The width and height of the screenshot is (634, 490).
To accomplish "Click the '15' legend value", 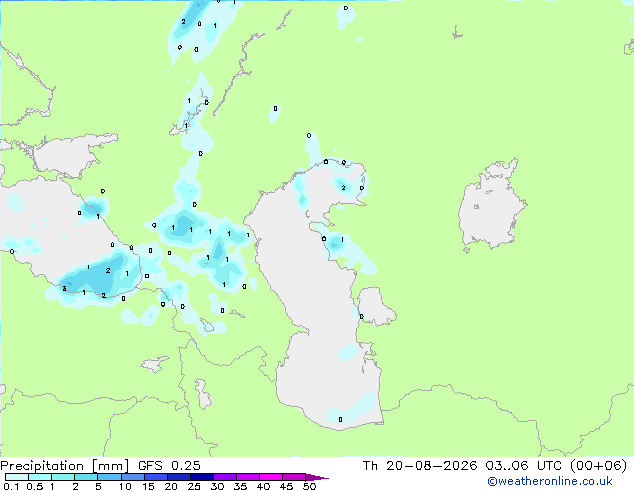I will point(148,486).
